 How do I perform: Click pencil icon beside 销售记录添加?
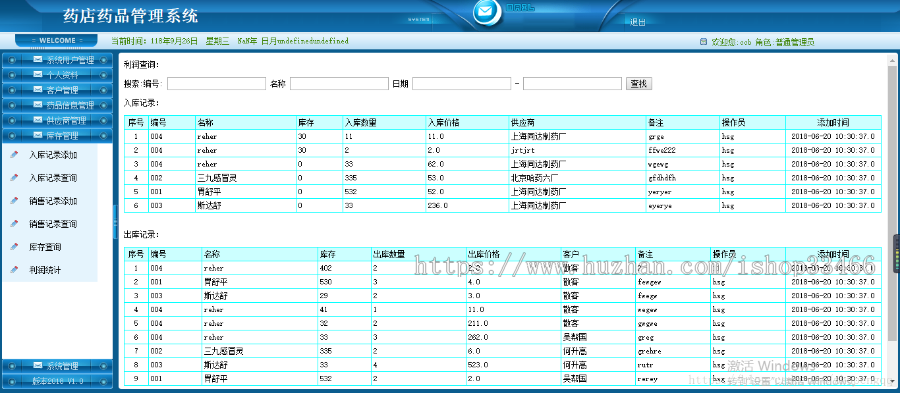coord(15,201)
